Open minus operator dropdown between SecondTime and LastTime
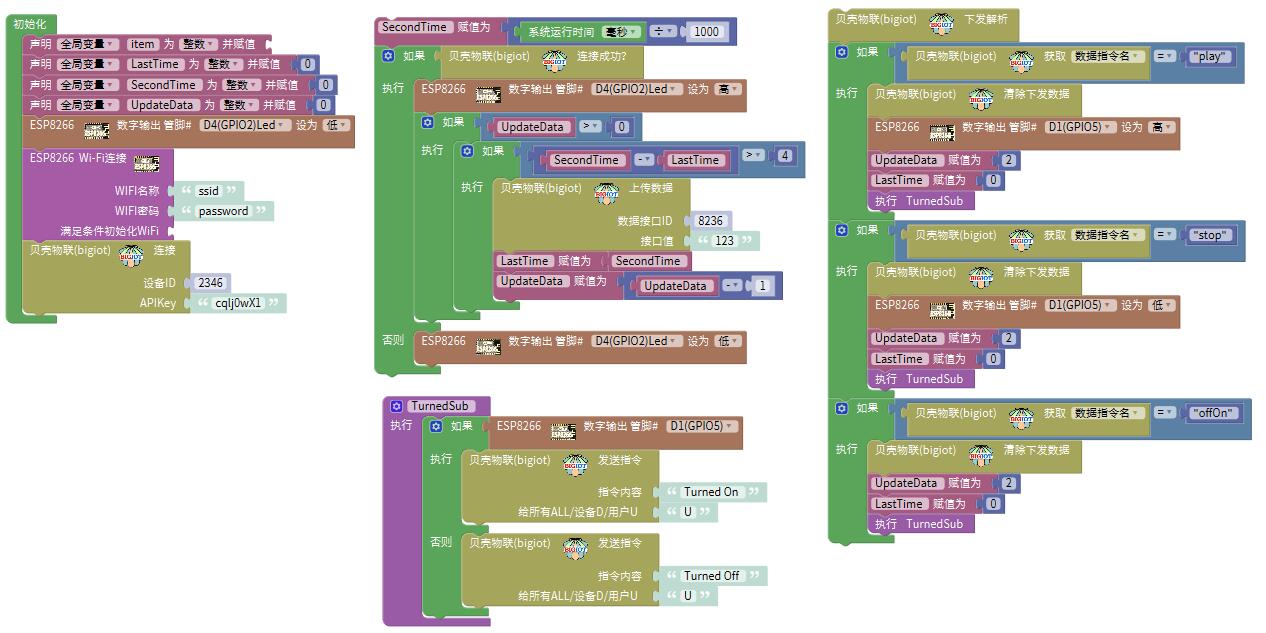The image size is (1266, 633). pos(644,160)
